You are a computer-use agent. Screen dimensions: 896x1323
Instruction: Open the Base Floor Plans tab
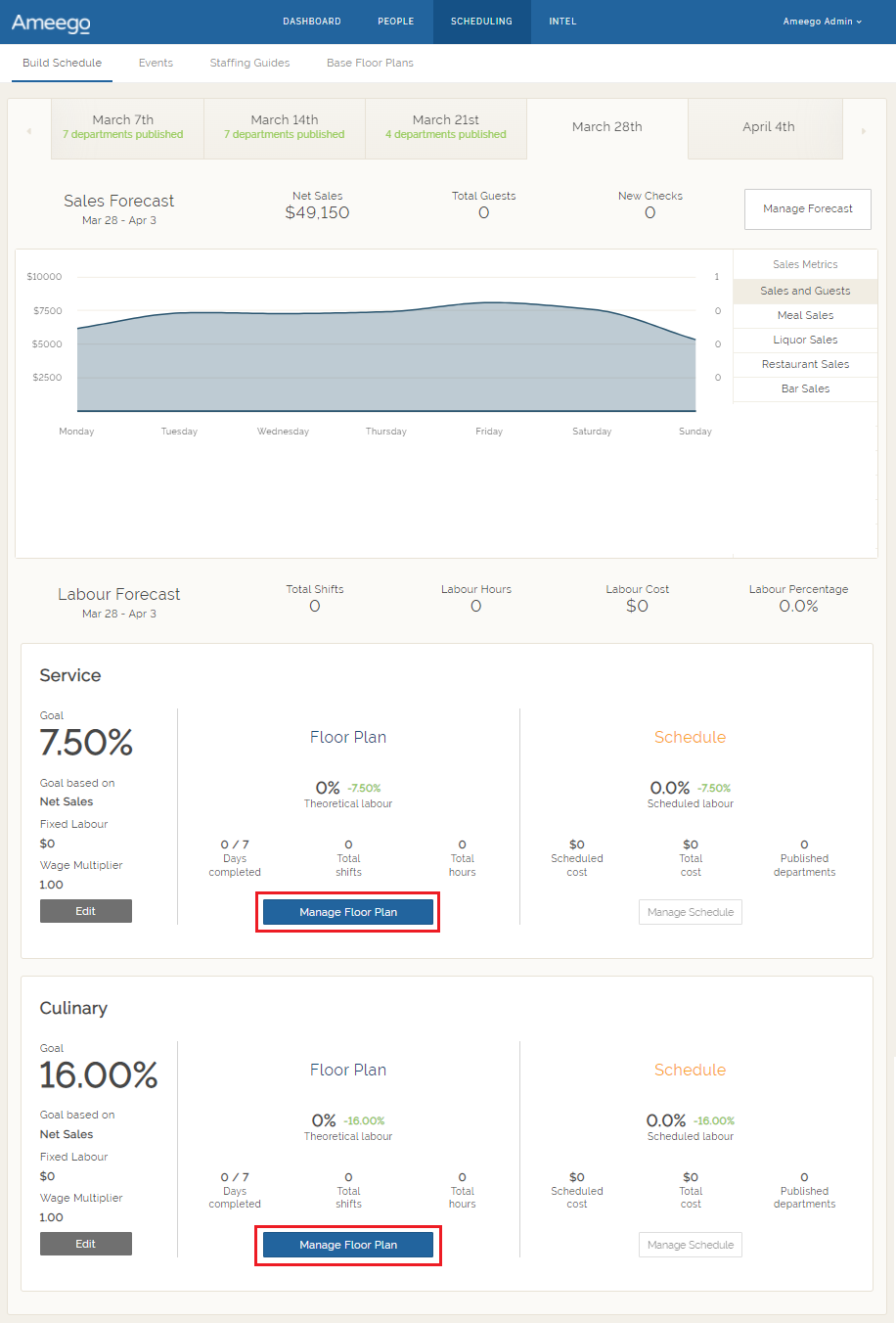370,63
